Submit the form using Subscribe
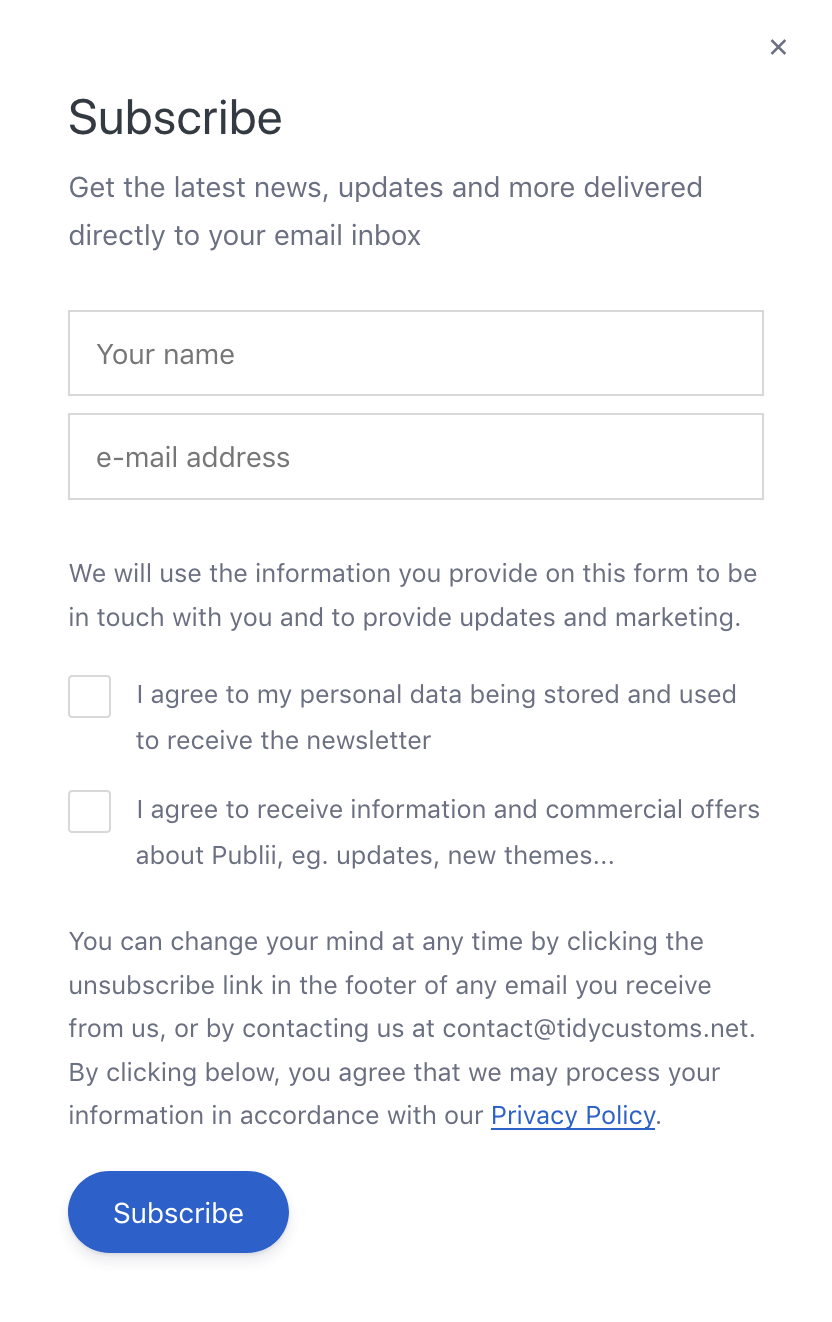The width and height of the screenshot is (832, 1322). click(x=178, y=1212)
